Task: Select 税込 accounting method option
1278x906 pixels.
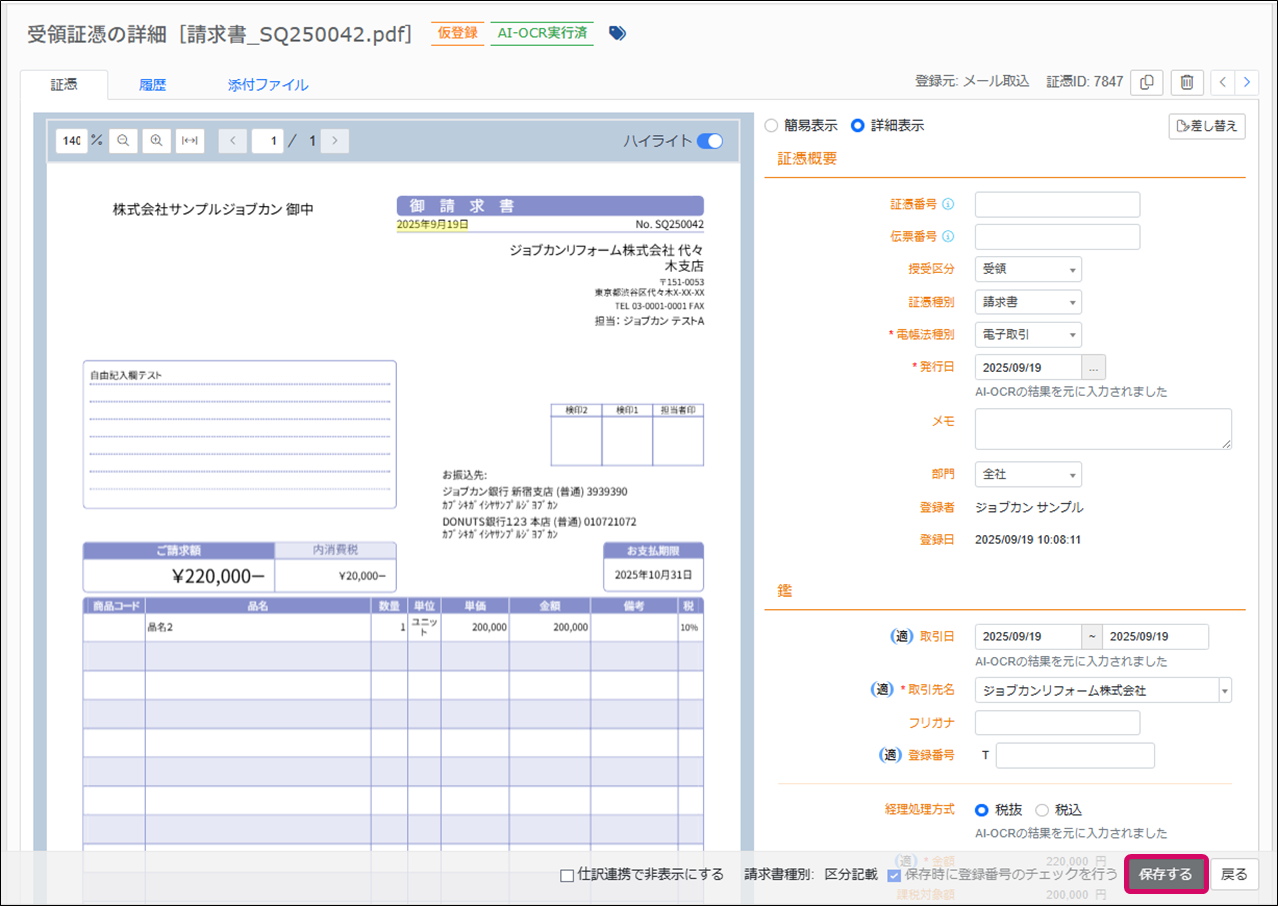Action: coord(1042,810)
